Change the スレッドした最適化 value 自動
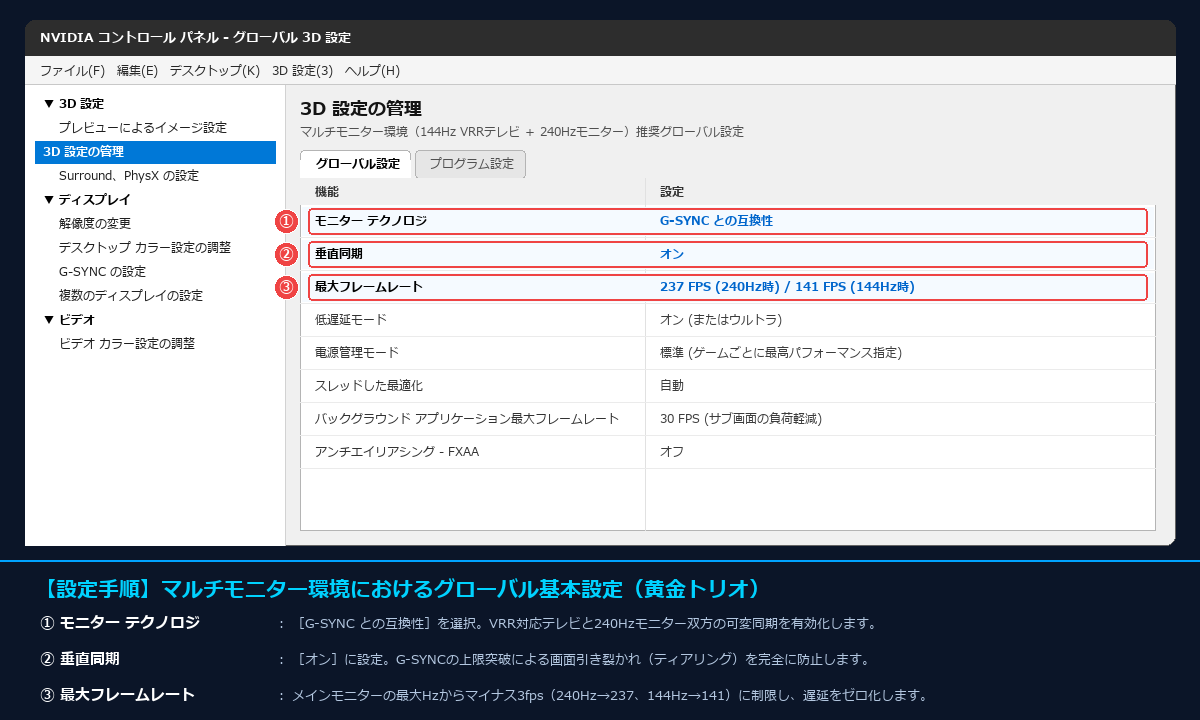 click(x=672, y=386)
